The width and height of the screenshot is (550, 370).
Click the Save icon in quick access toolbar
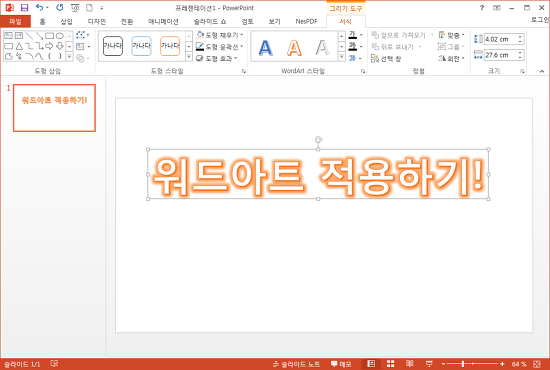[x=24, y=8]
